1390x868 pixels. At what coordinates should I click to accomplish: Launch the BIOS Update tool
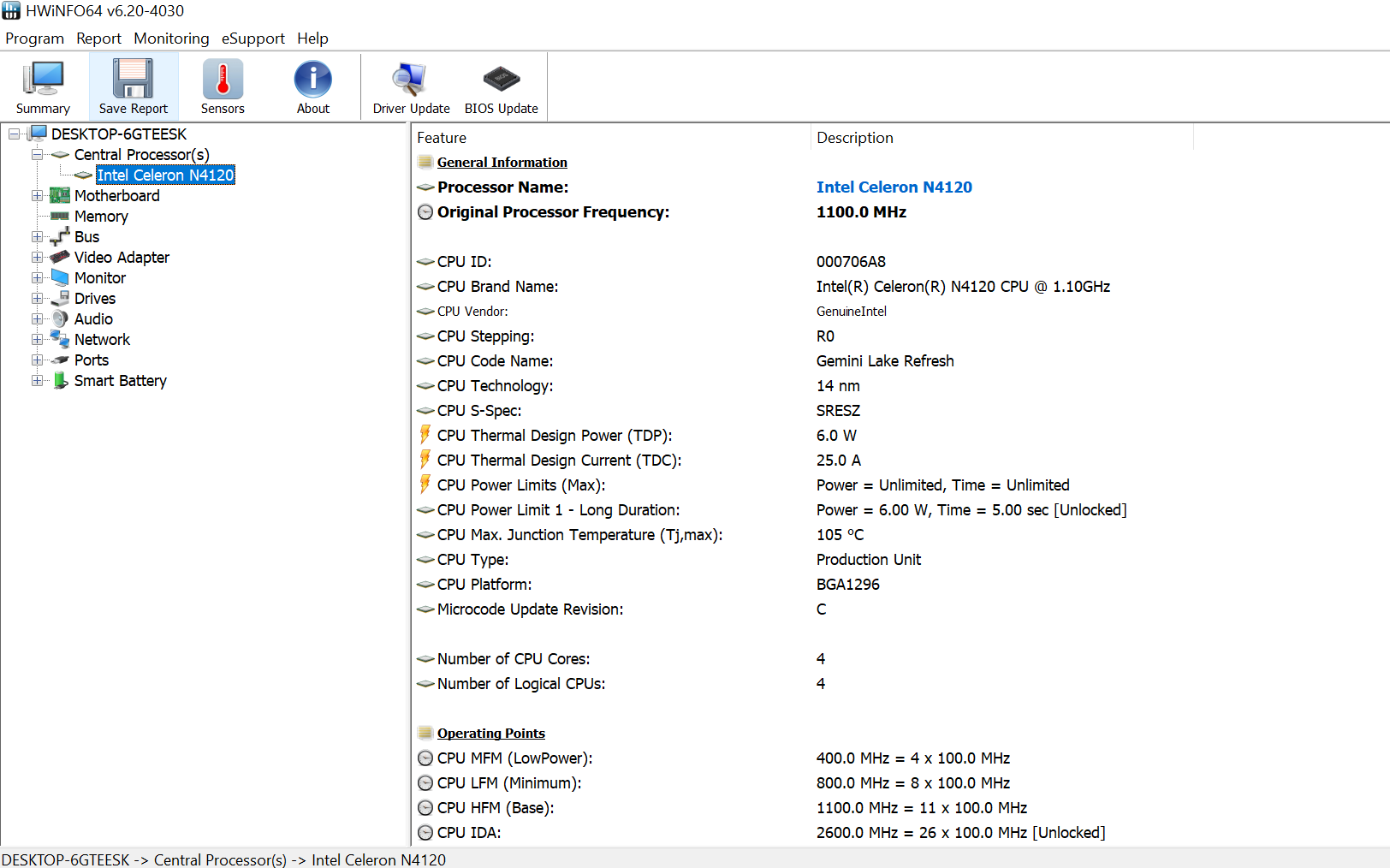[502, 86]
